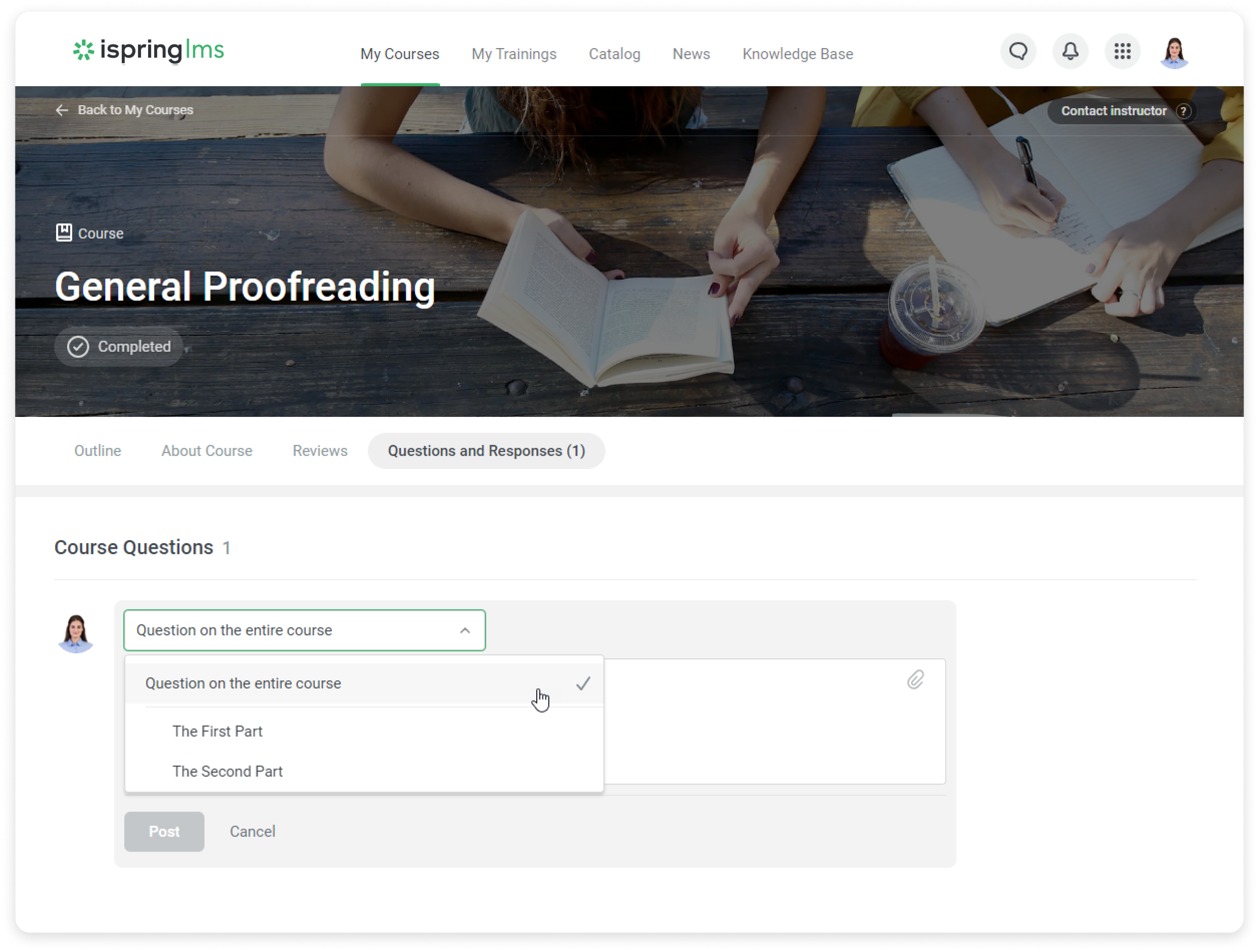Open the Reviews tab
1259x952 pixels.
(x=320, y=451)
